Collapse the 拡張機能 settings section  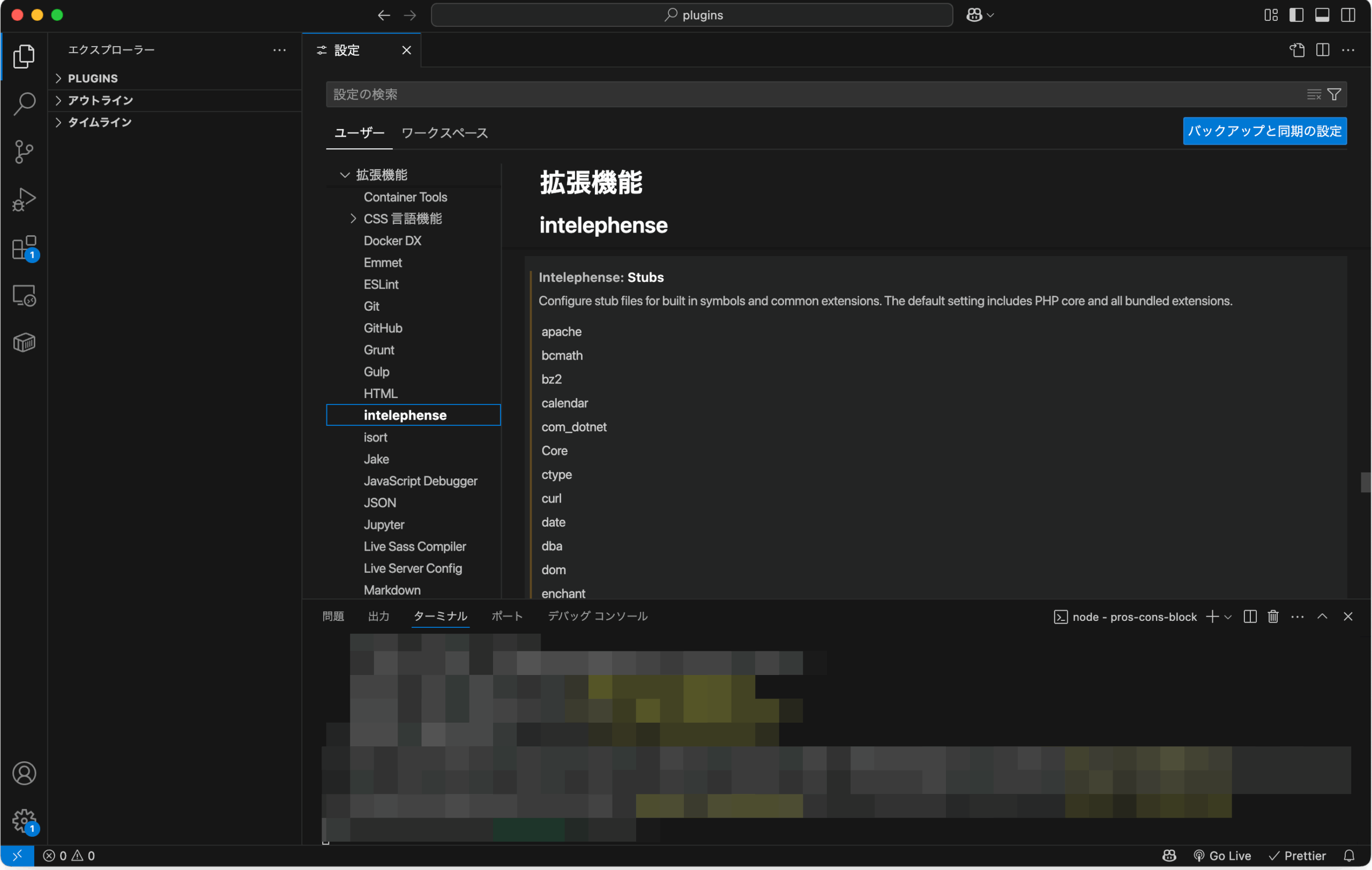click(x=344, y=174)
